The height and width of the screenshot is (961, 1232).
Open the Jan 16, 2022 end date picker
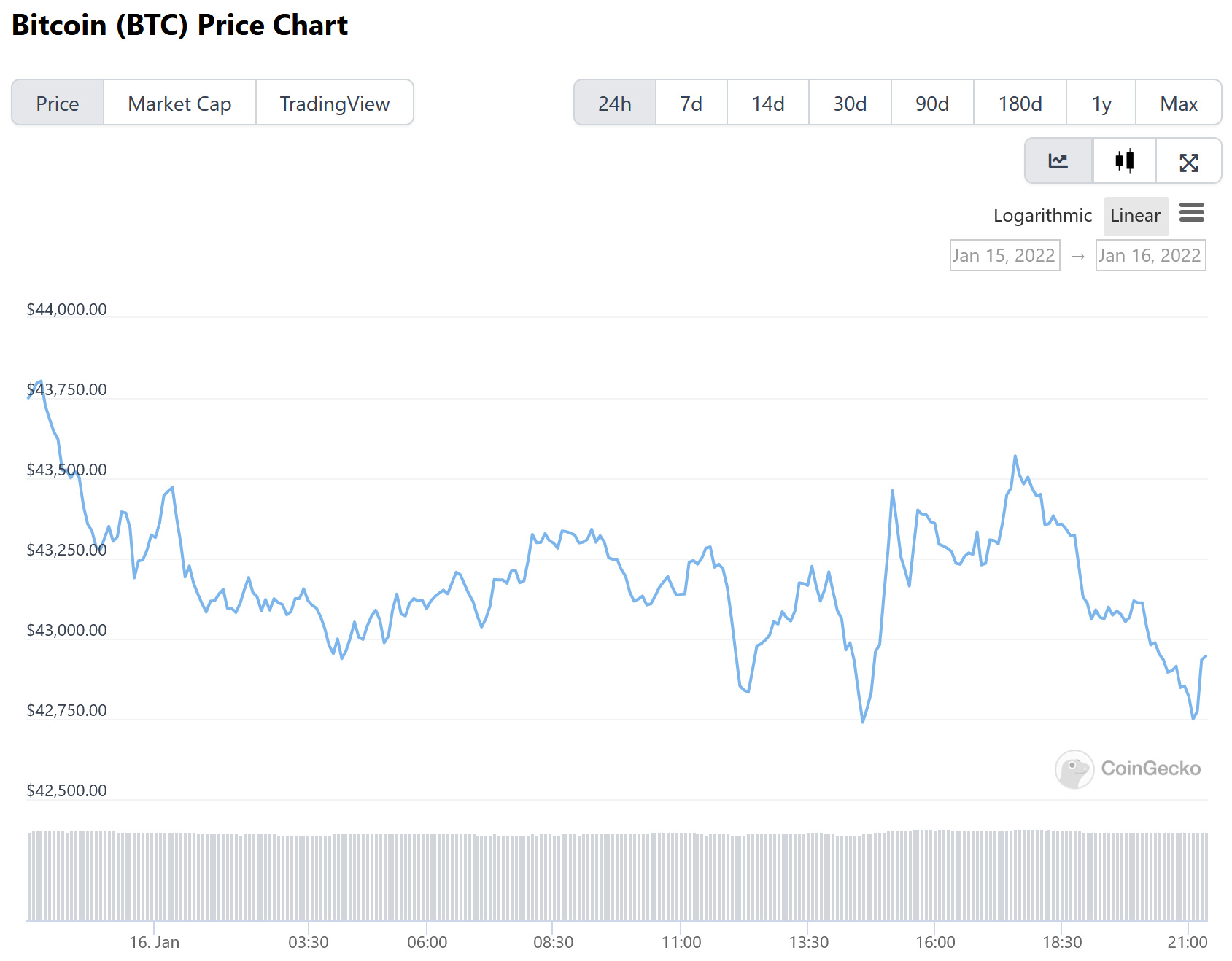(1150, 256)
